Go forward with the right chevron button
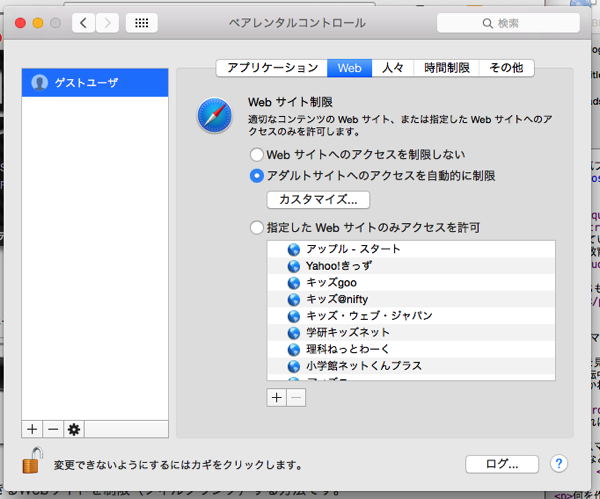This screenshot has height=499, width=600. coord(107,23)
